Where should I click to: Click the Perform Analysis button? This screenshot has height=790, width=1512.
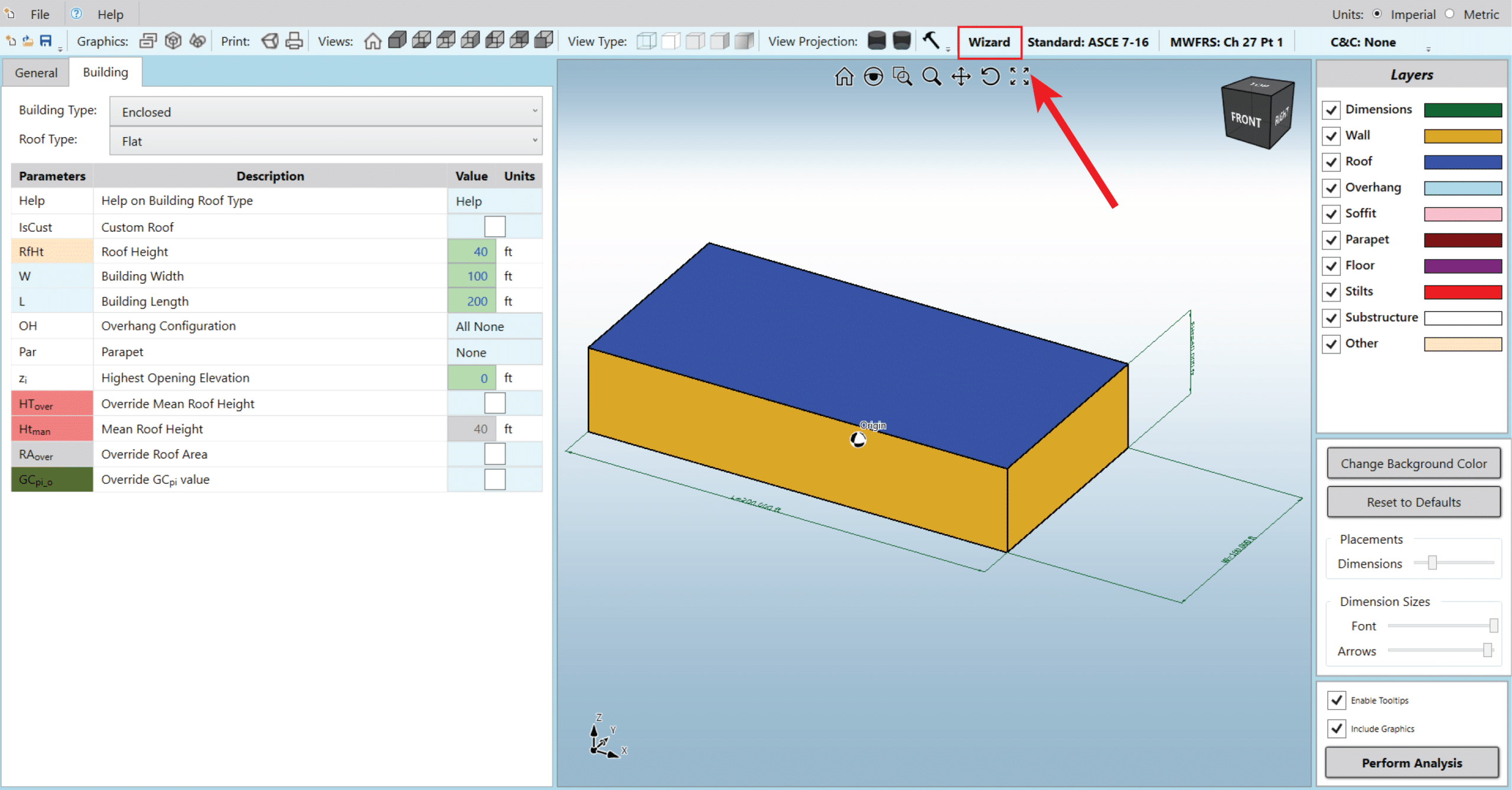click(1411, 762)
